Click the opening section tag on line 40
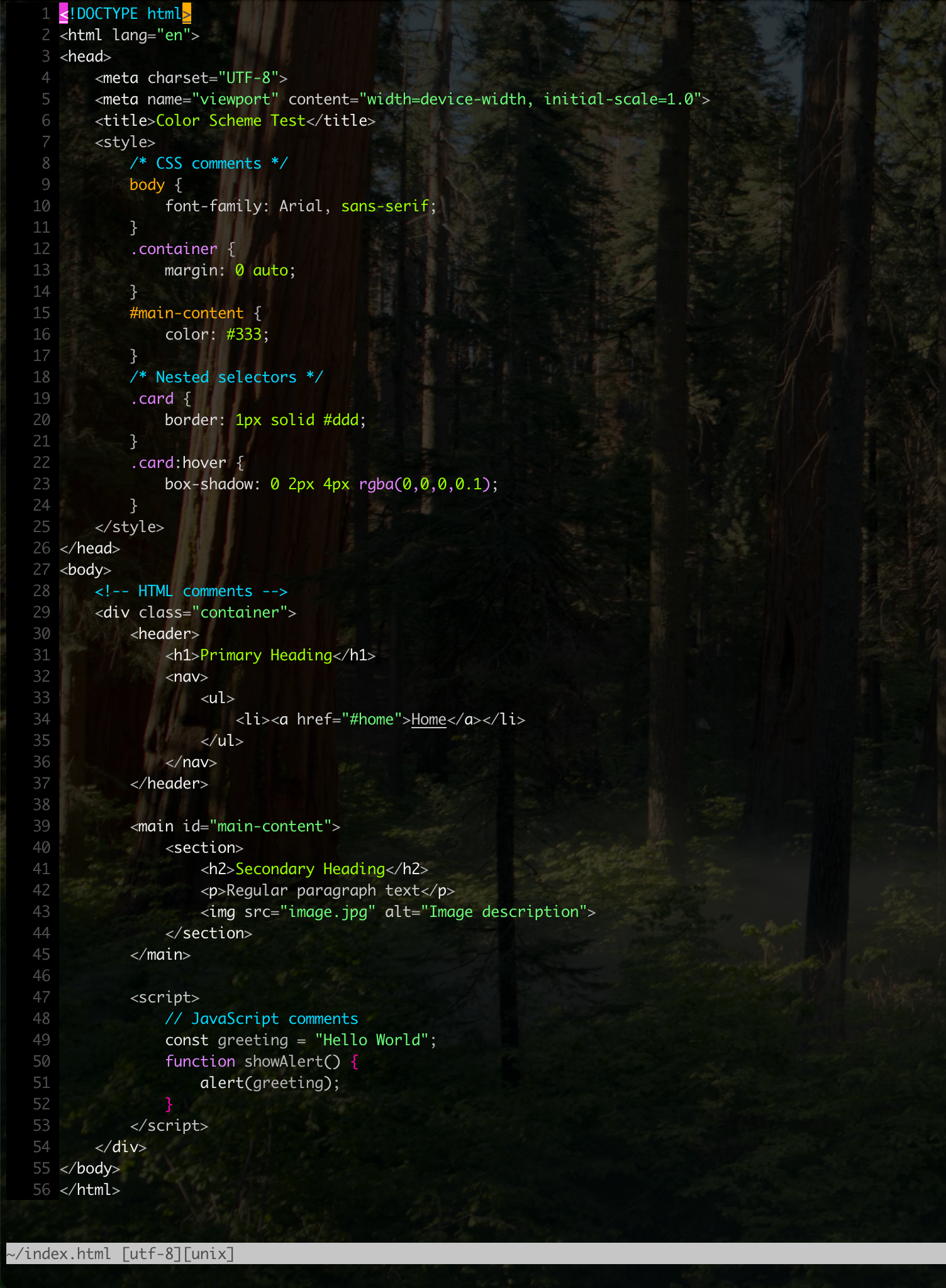946x1288 pixels. [204, 847]
